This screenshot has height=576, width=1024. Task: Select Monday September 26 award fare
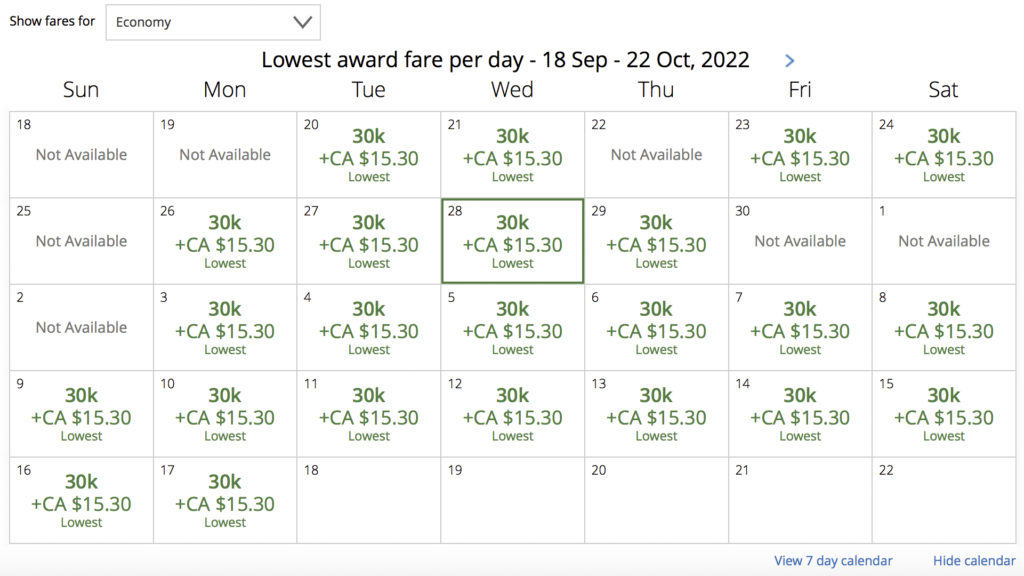[x=225, y=241]
